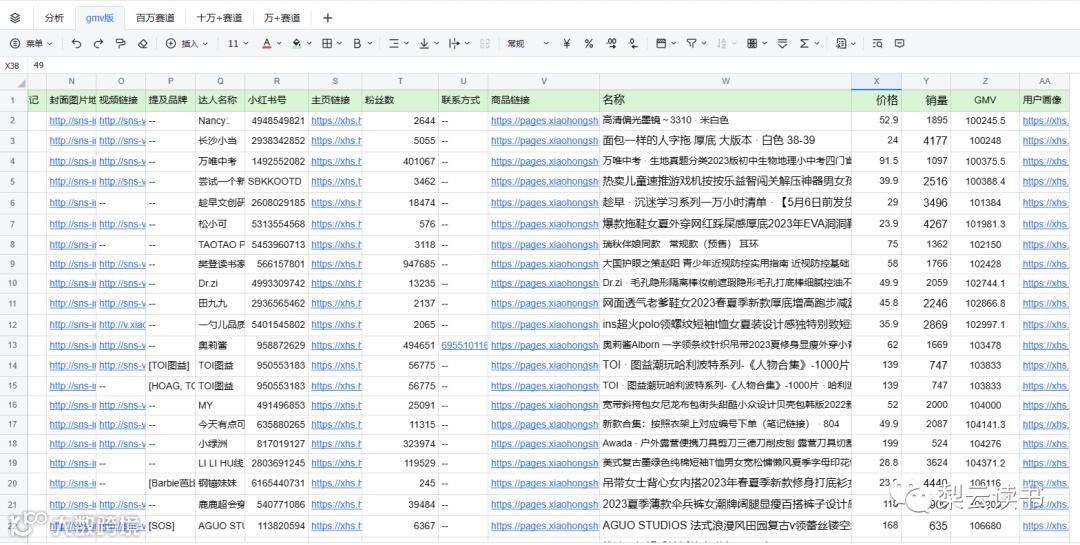Click the circled plus Insert icon
This screenshot has width=1080, height=545.
pos(171,43)
